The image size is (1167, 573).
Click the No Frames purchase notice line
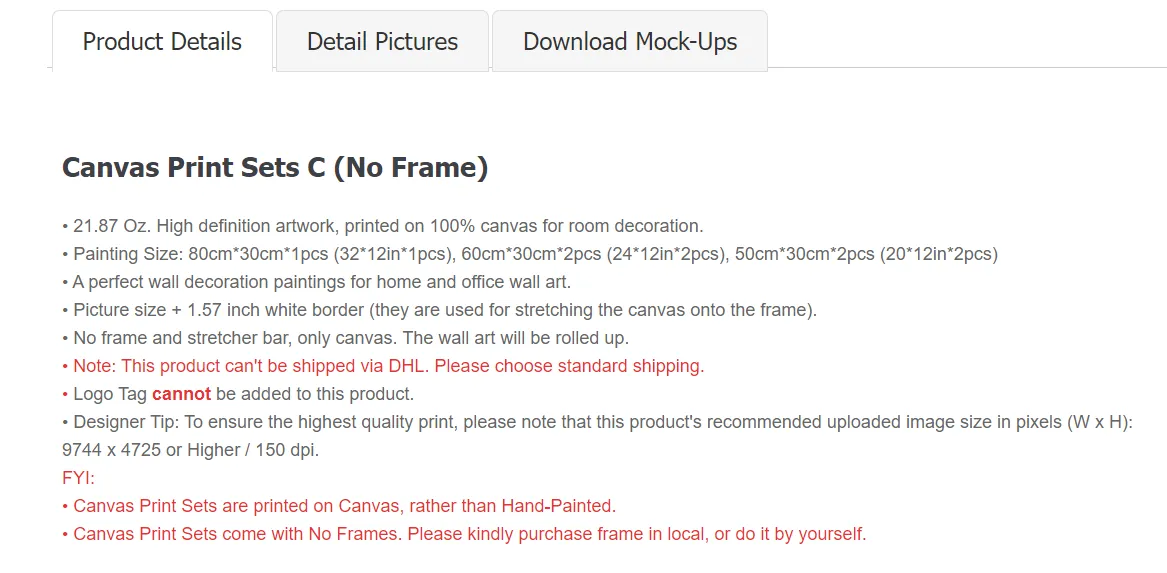tap(464, 534)
